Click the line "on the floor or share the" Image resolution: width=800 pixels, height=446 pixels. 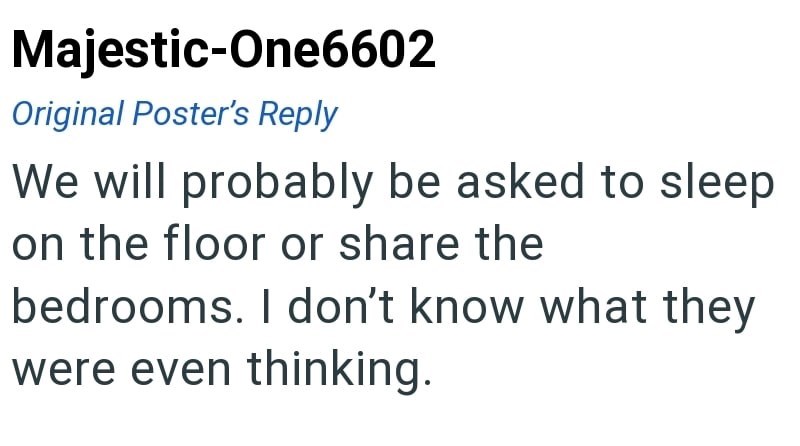coord(277,244)
